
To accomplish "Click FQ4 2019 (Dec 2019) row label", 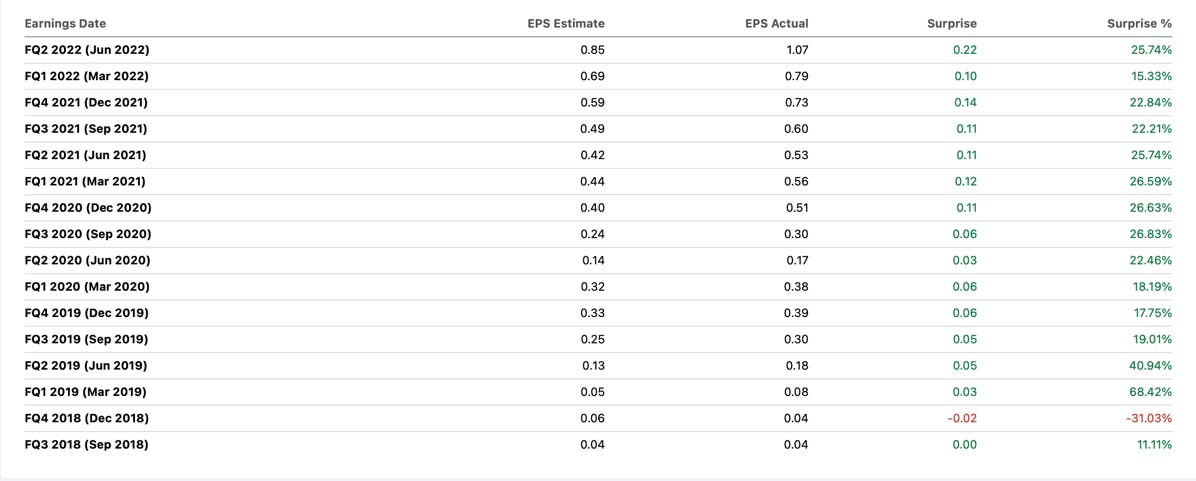I will click(x=86, y=313).
